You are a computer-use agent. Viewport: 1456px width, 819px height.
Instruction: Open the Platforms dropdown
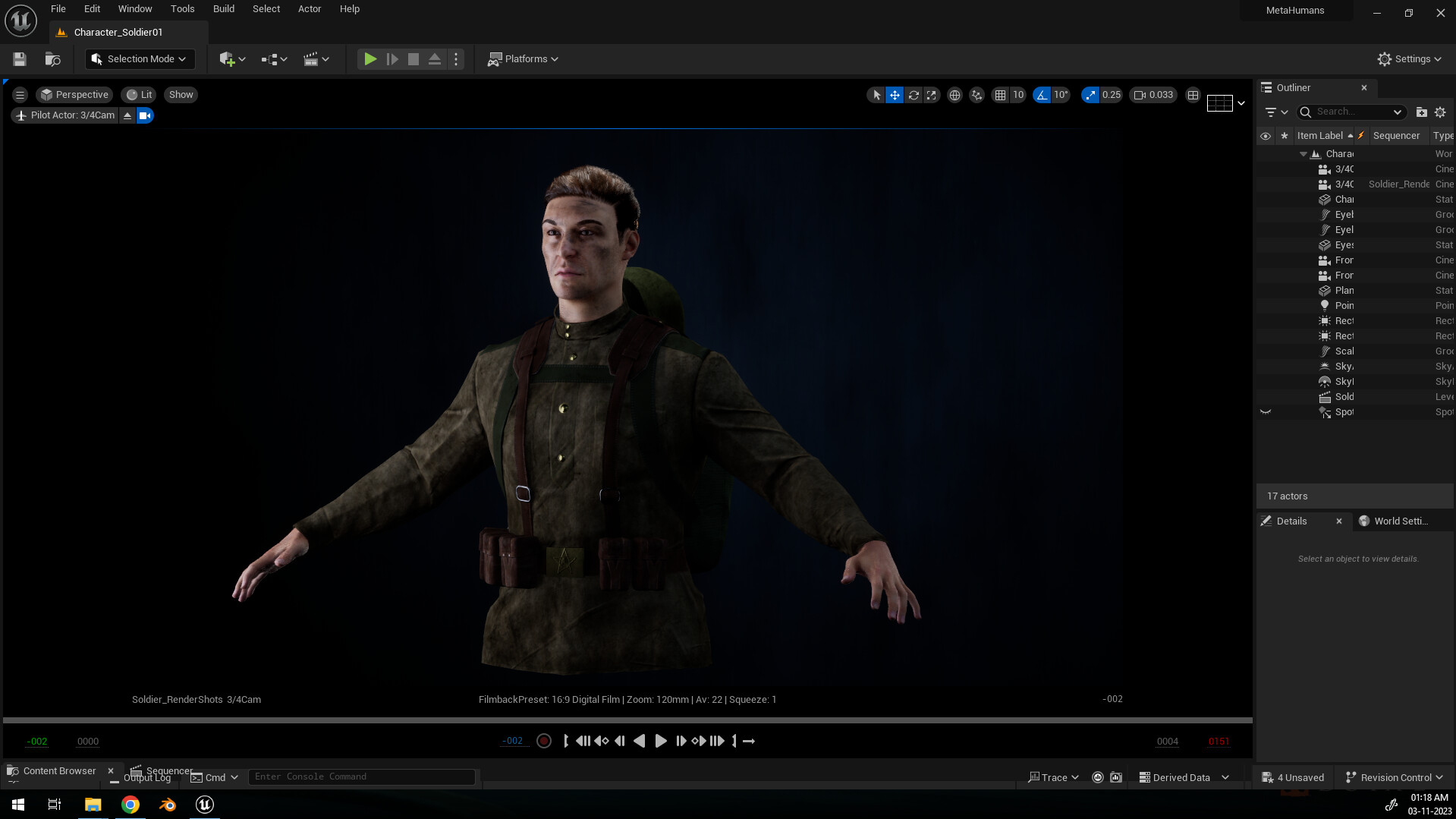click(523, 58)
